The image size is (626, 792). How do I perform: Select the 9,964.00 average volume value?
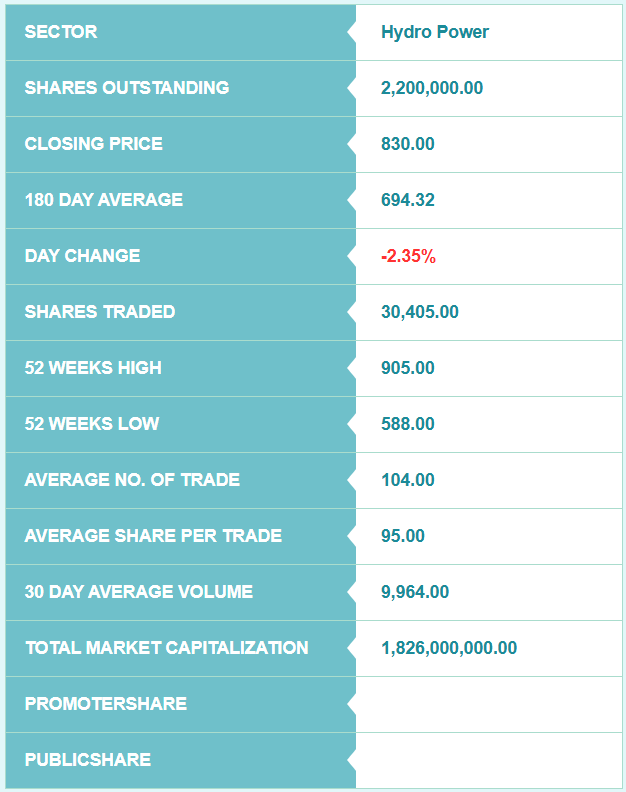[415, 592]
